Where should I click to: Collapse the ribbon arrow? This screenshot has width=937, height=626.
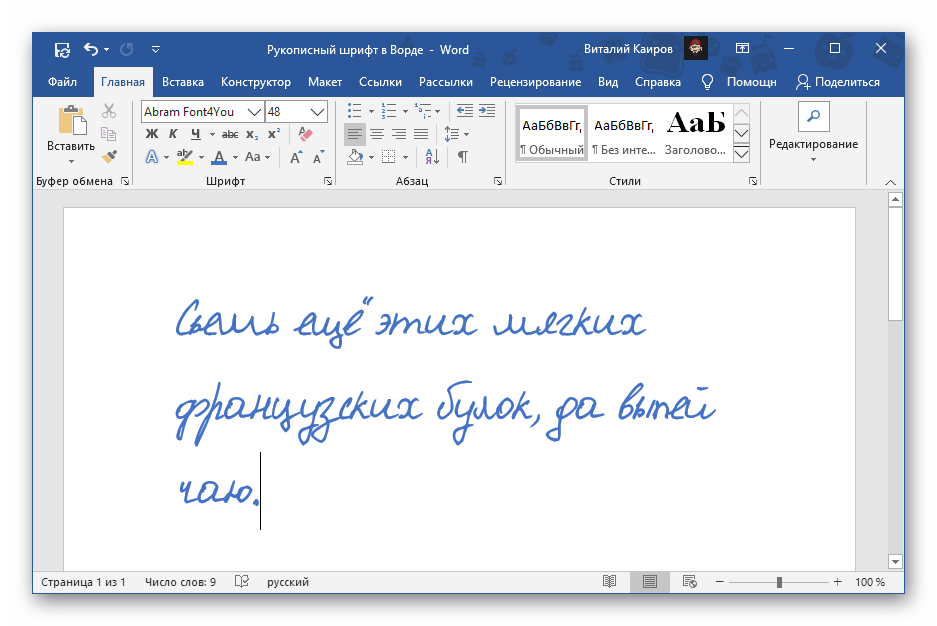tap(890, 182)
